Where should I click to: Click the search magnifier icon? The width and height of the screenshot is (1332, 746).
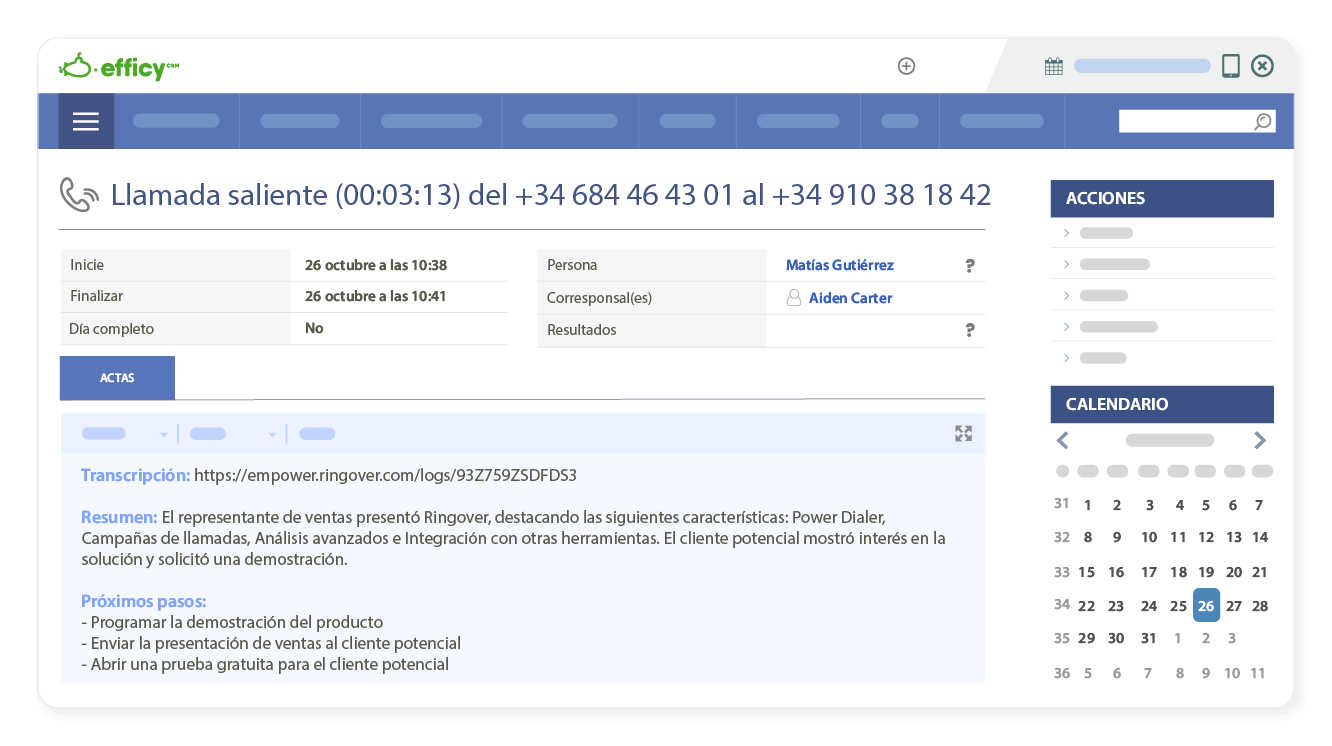(x=1262, y=120)
